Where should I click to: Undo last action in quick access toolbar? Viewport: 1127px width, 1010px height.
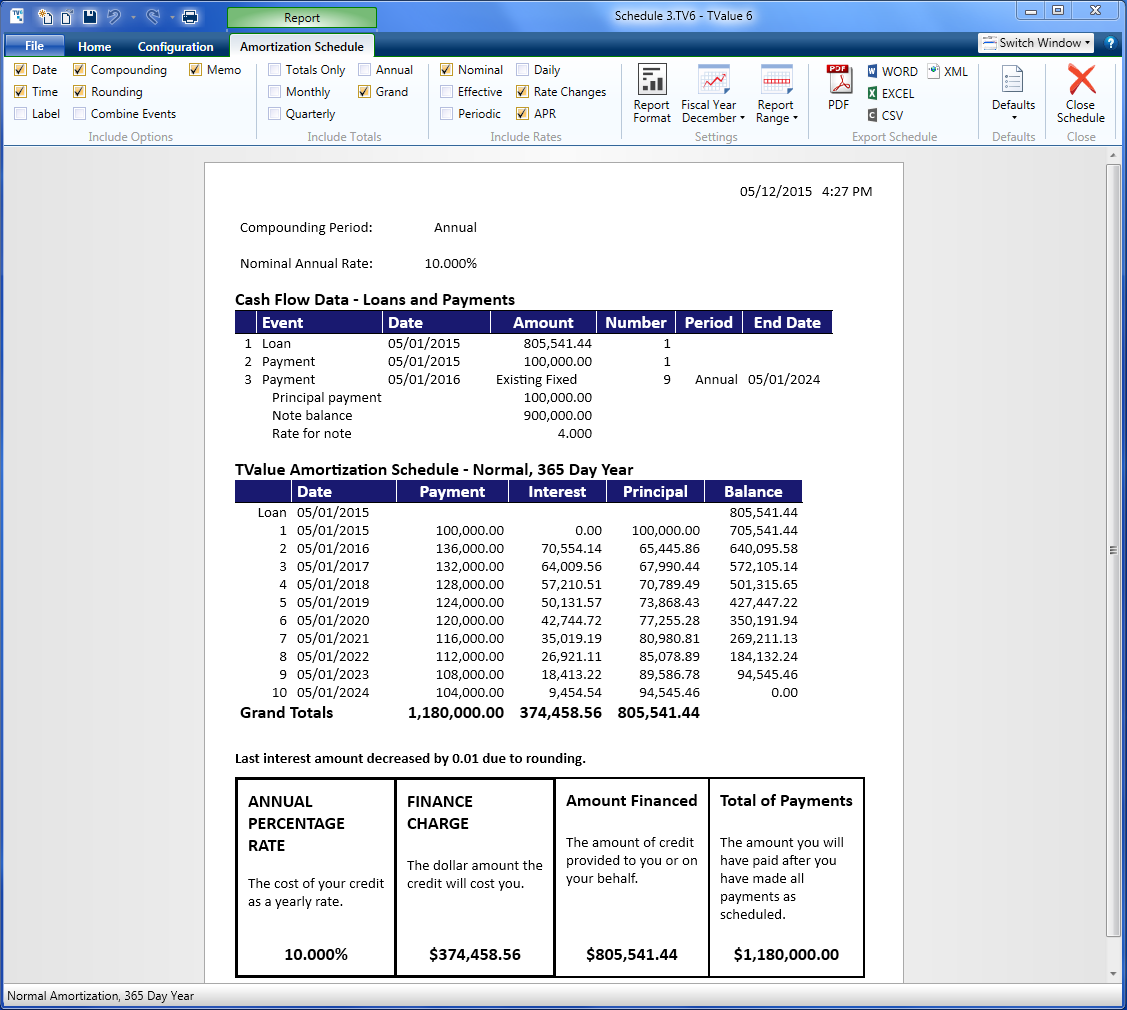(x=114, y=17)
